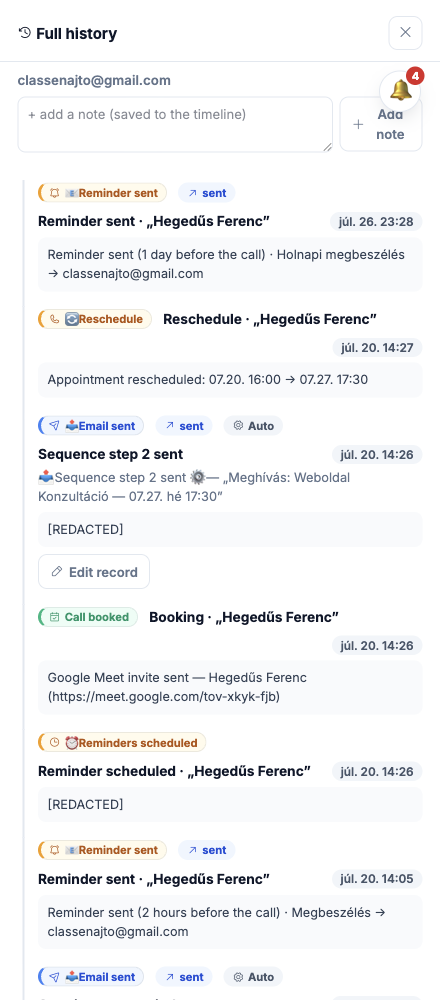The width and height of the screenshot is (440, 1000).
Task: Click the Reminders scheduled clock badge
Action: pyautogui.click(x=122, y=742)
